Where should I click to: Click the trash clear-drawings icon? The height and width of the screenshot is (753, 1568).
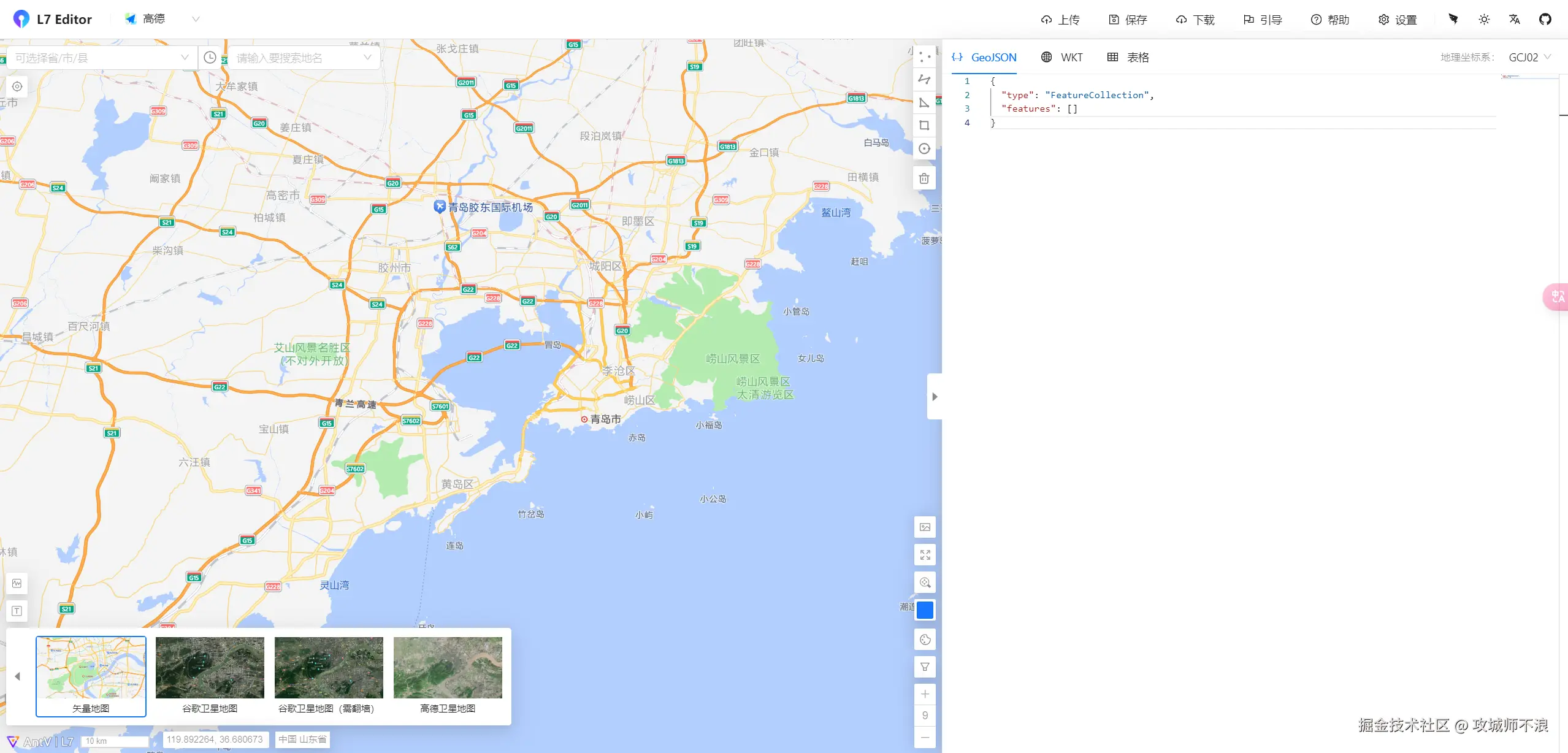(925, 178)
